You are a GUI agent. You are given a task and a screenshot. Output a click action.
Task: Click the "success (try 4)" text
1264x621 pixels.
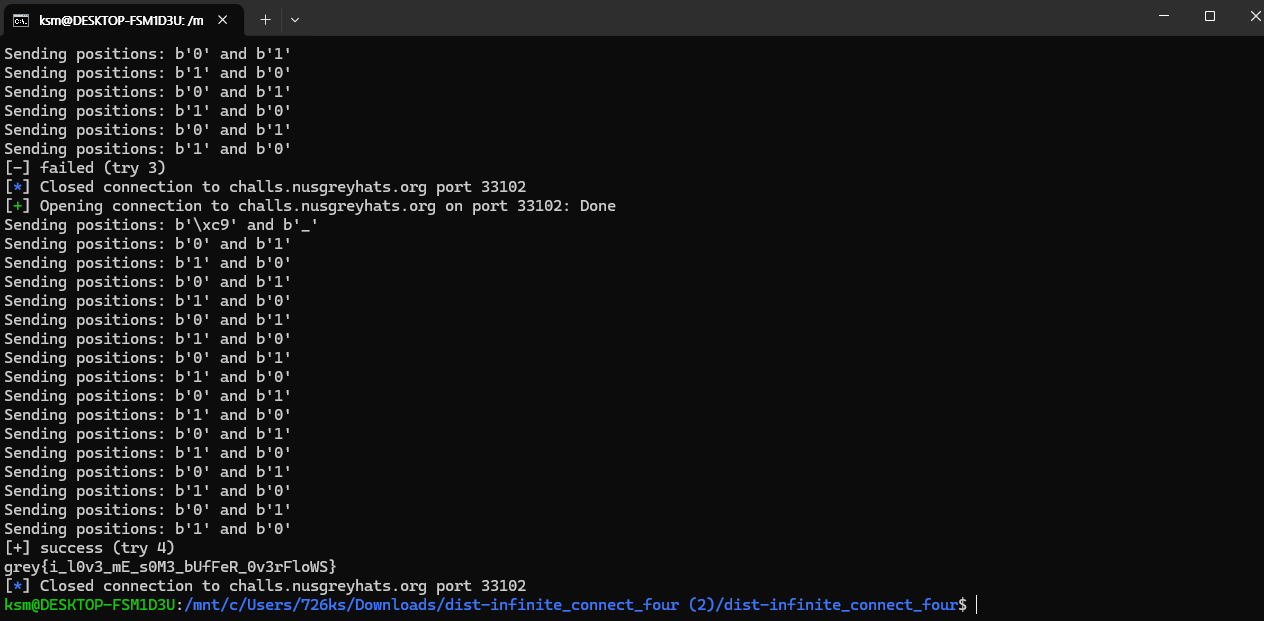tap(107, 548)
